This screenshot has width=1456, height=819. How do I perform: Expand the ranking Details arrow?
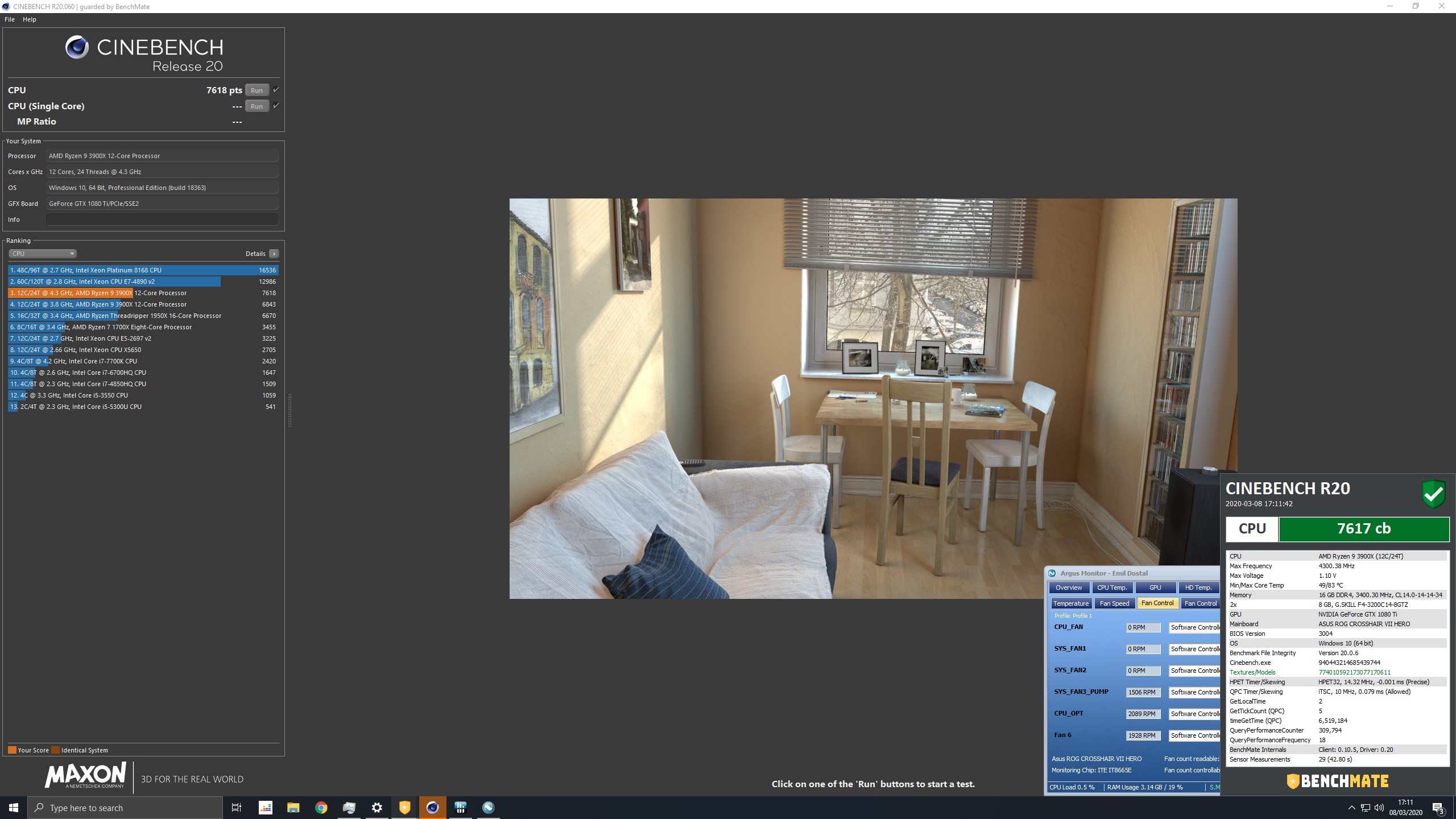(x=274, y=254)
